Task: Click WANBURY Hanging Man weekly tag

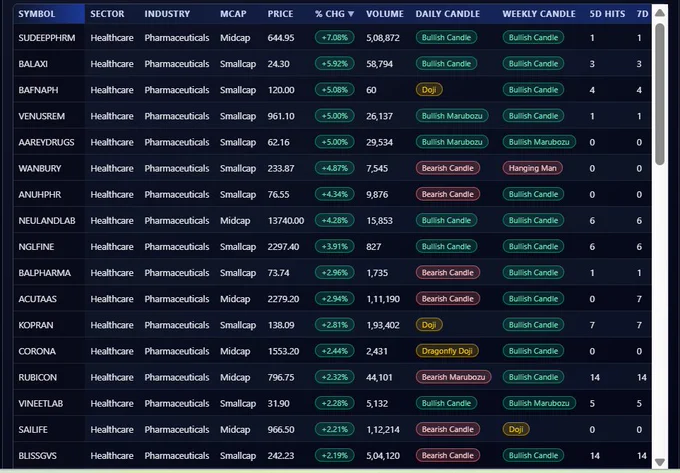Action: tap(533, 168)
